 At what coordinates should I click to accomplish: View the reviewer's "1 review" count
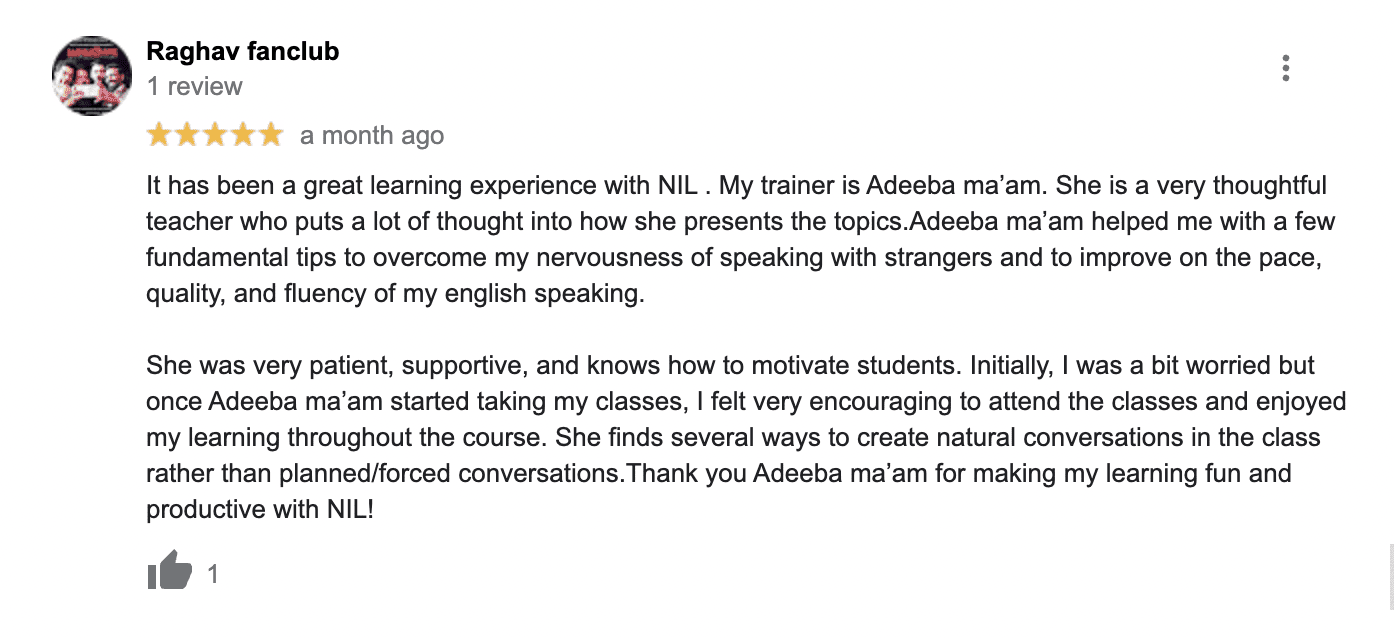click(195, 87)
